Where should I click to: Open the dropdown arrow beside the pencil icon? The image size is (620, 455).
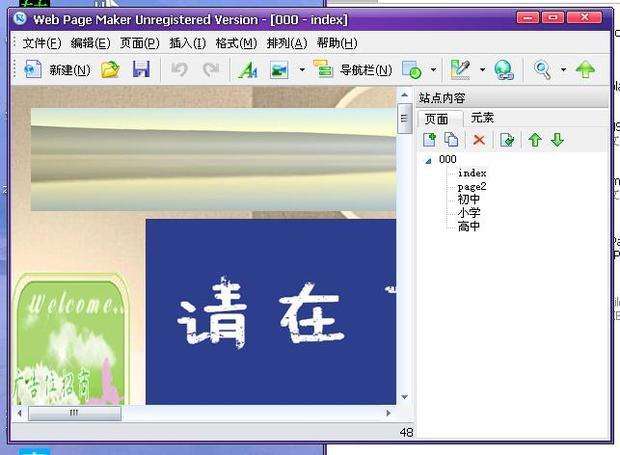tap(482, 70)
